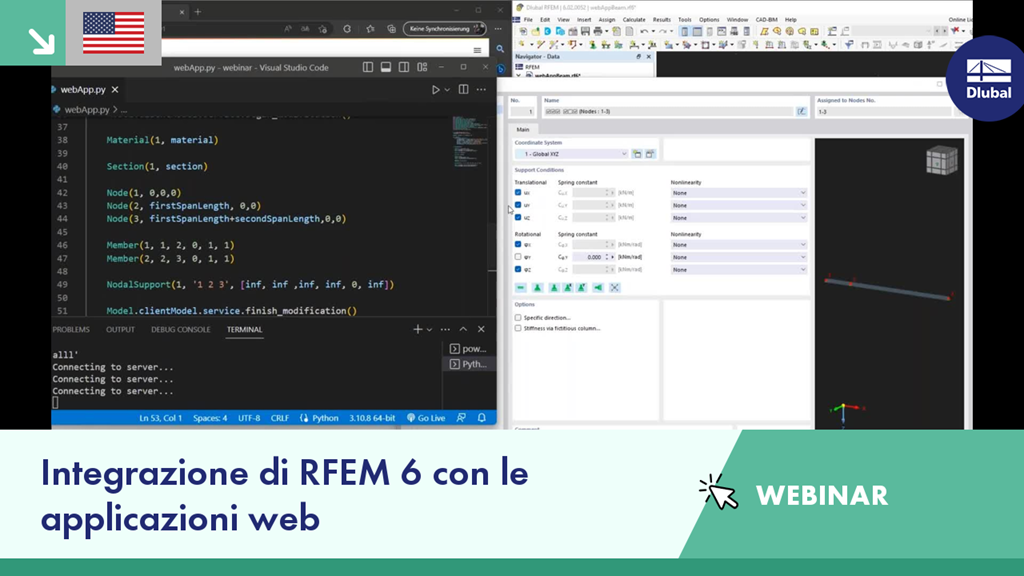Open VS Code editor more actions menu
Screen dimensions: 1024x576
point(481,89)
